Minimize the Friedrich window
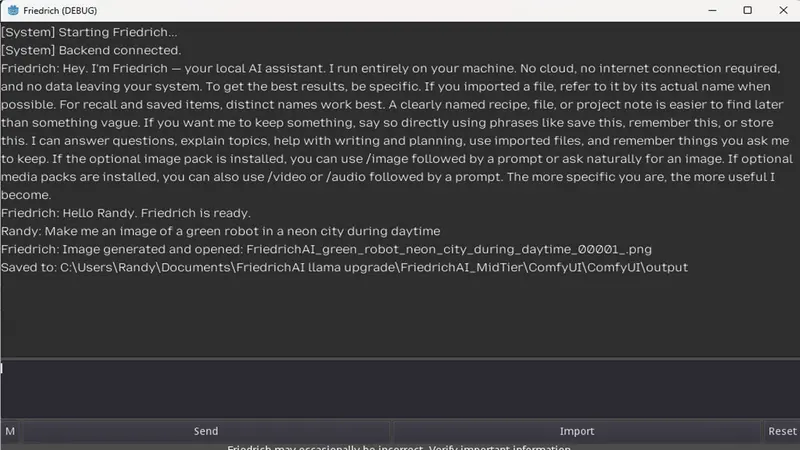The width and height of the screenshot is (800, 450). coord(712,10)
